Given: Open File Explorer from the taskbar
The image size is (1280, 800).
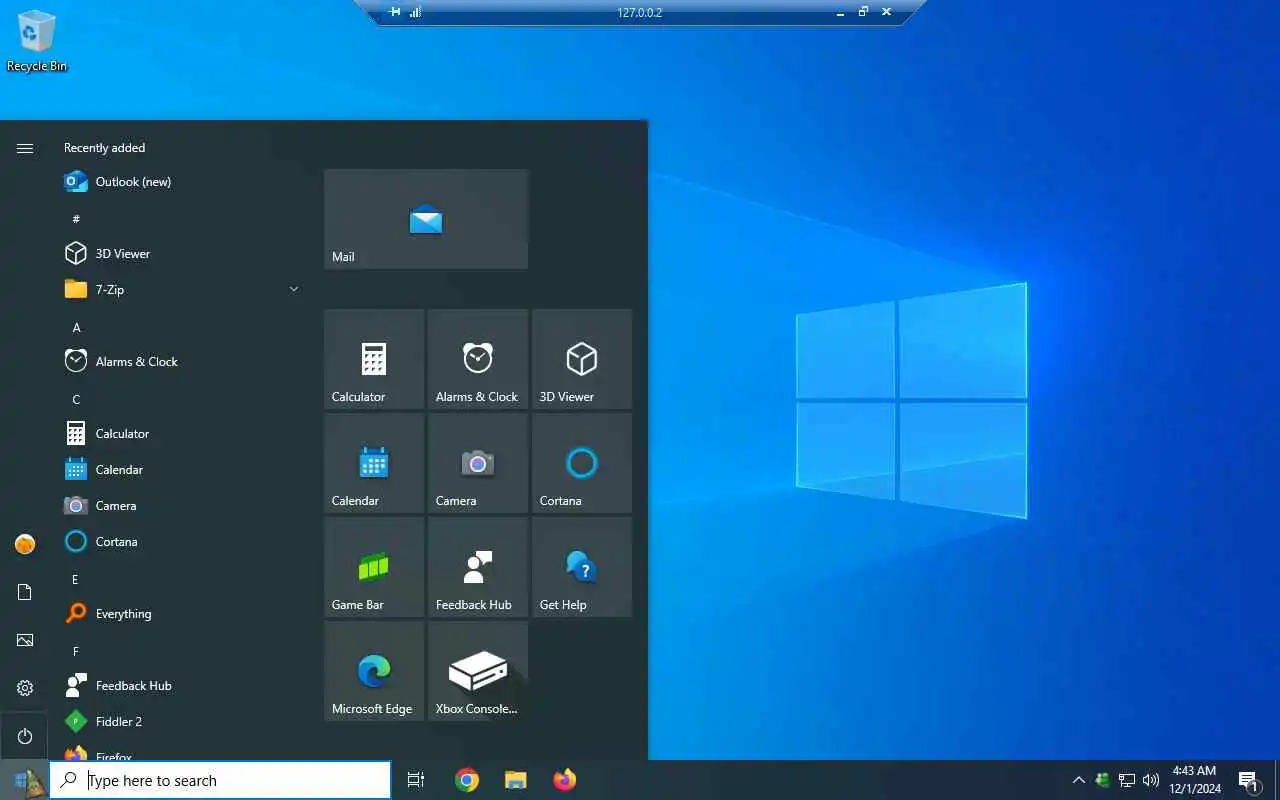Looking at the screenshot, I should coord(515,780).
